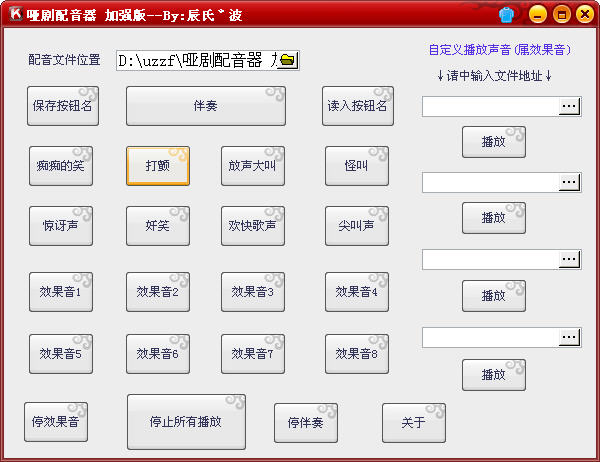The width and height of the screenshot is (600, 462).
Task: Trigger 效果音8 button
Action: (x=357, y=354)
